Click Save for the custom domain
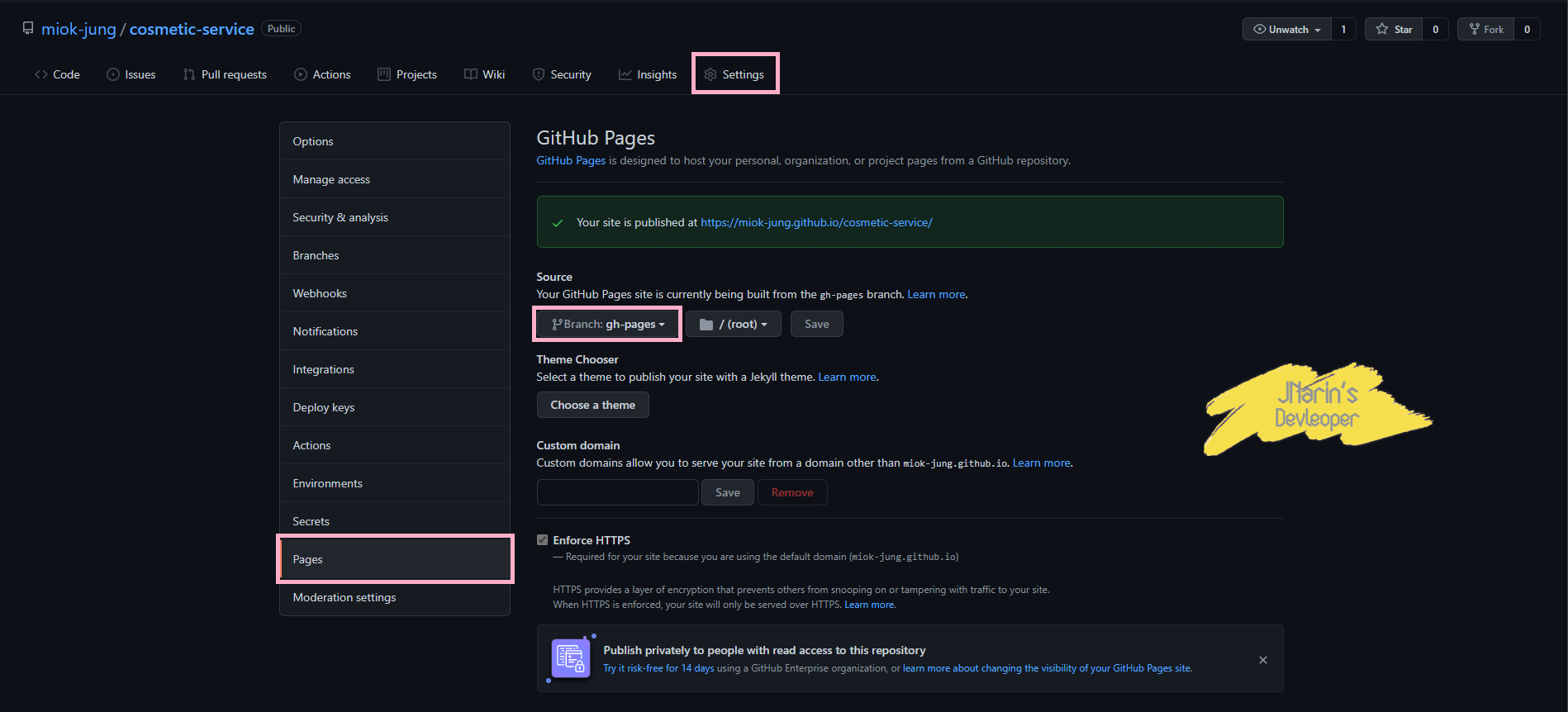1568x712 pixels. [728, 492]
